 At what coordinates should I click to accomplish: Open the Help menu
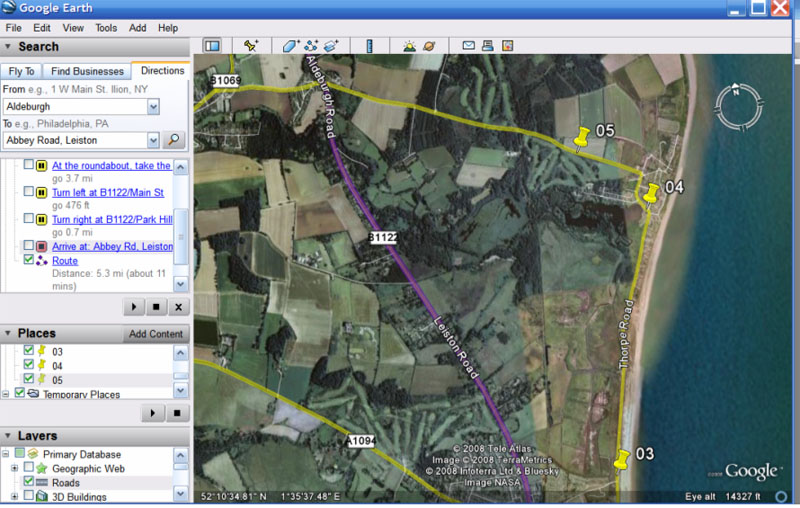pos(168,28)
